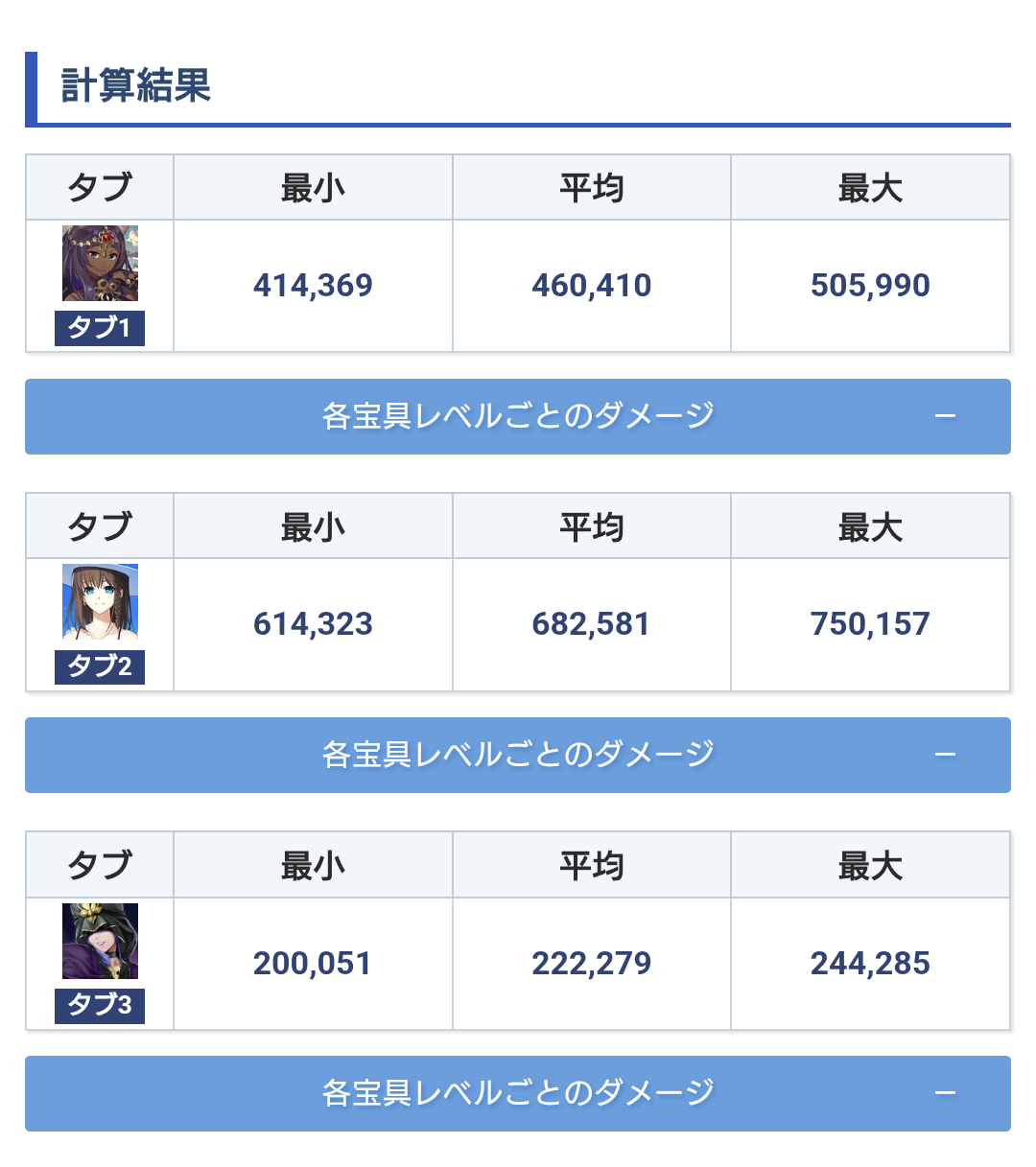The image size is (1036, 1167).
Task: Click the minus icon below the Tab 3 table
Action: pyautogui.click(x=945, y=1093)
